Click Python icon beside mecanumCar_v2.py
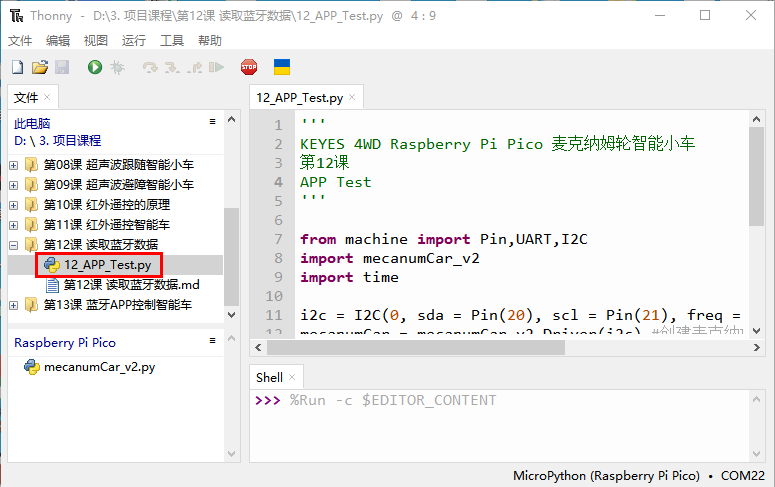This screenshot has height=487, width=775. [x=32, y=367]
